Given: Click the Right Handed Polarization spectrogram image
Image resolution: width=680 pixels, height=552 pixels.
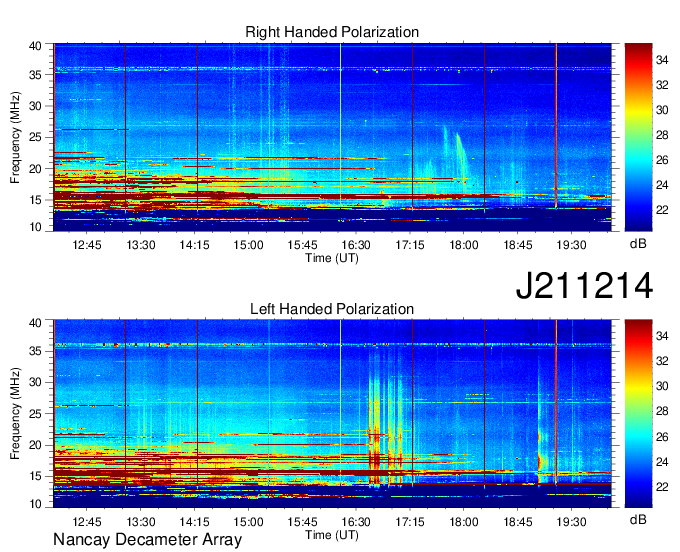Looking at the screenshot, I should [332, 137].
